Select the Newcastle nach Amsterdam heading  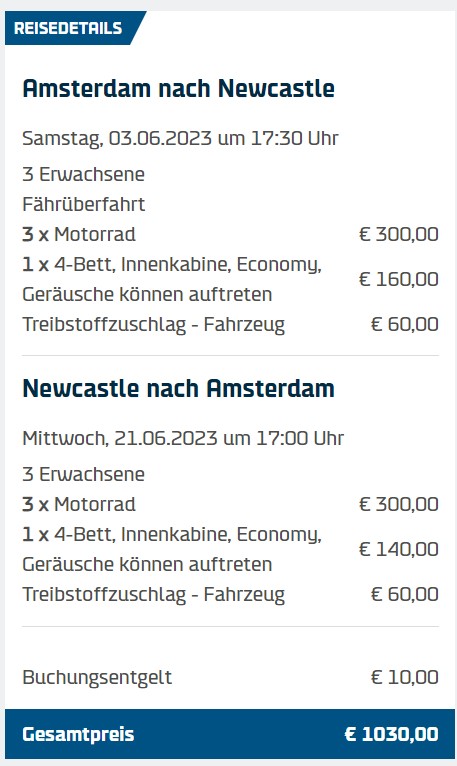(178, 389)
